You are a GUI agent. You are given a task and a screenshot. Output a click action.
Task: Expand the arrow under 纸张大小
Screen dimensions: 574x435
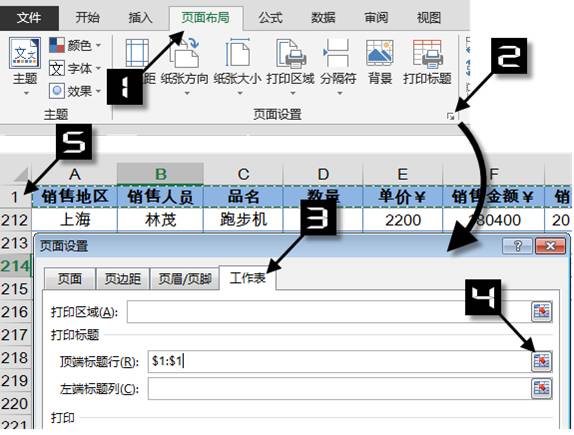pos(240,93)
